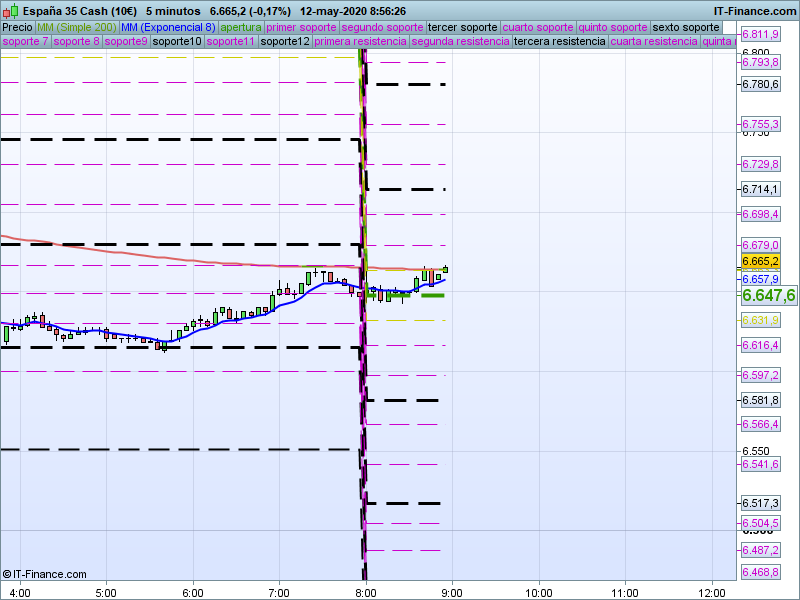Select the primera resistencia label
The image size is (800, 600).
[361, 41]
